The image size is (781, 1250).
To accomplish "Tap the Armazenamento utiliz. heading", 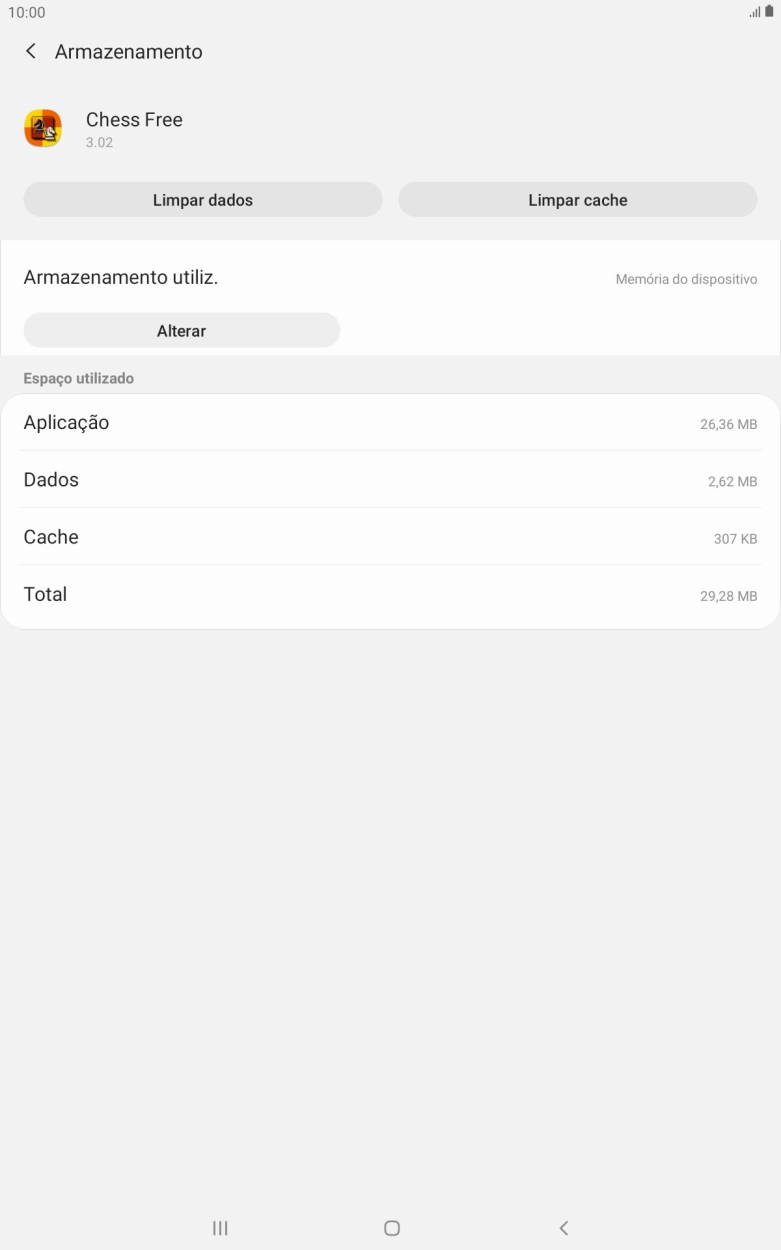I will click(121, 278).
